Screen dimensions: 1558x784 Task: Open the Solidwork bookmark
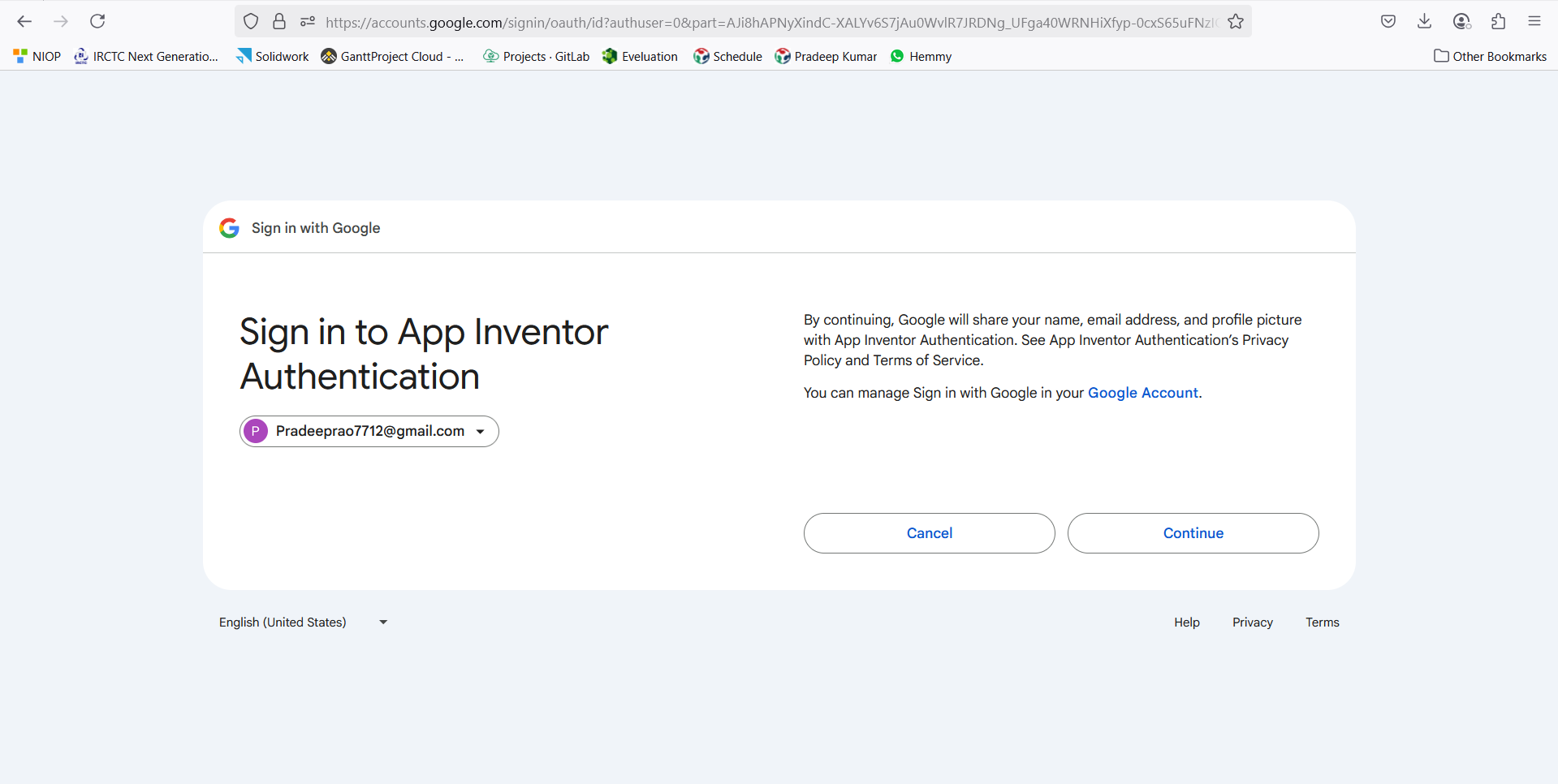click(273, 56)
